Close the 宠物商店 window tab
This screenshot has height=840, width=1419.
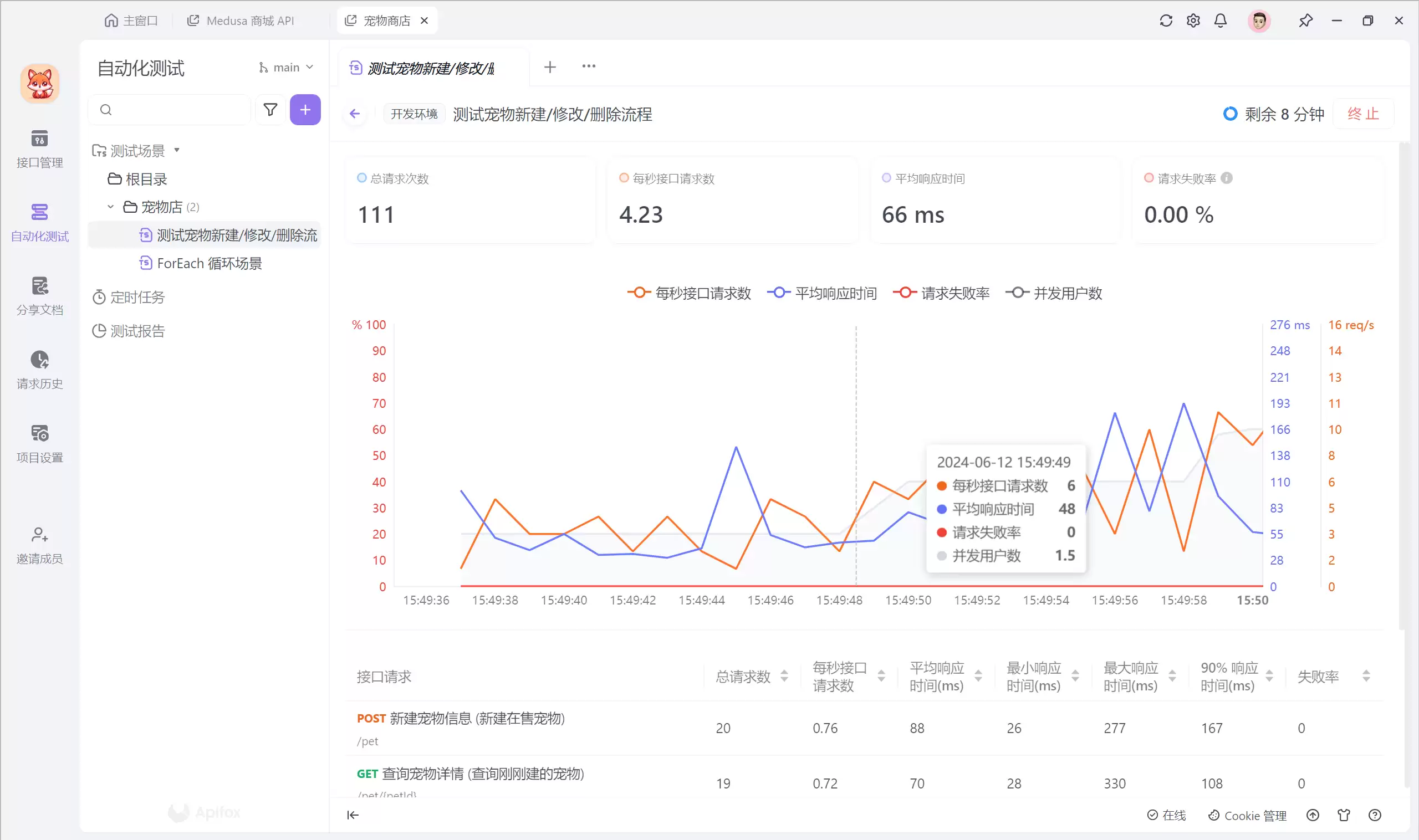coord(424,21)
